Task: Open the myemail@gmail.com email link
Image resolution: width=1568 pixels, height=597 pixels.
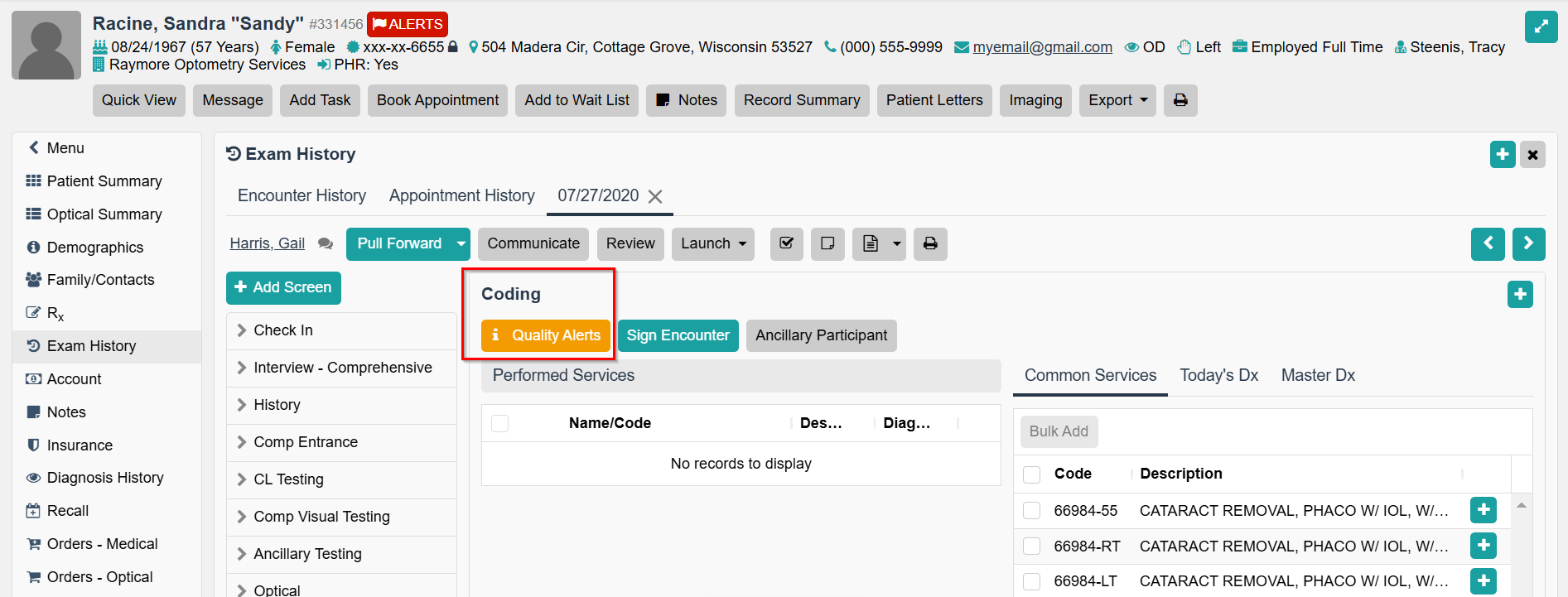Action: click(1042, 47)
